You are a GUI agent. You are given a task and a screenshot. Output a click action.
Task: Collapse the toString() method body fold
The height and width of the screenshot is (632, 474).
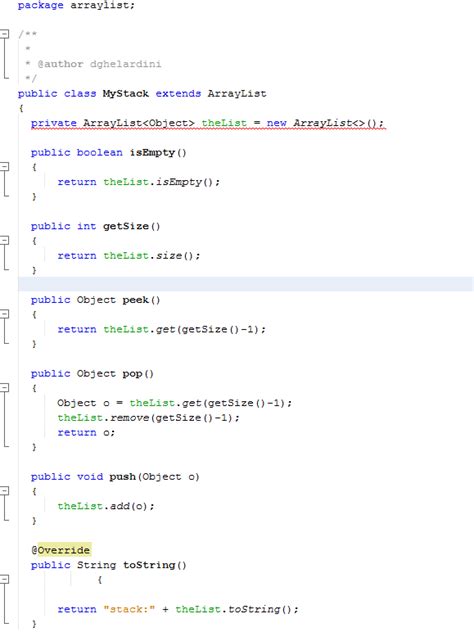point(4,580)
